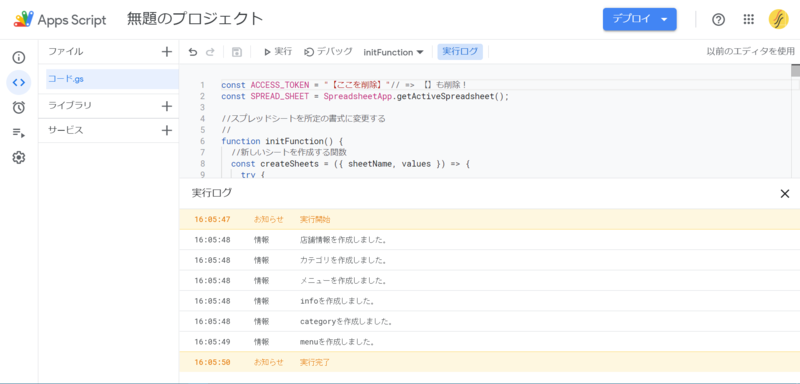Screen dimensions: 800x384
Task: Add a library with plus icon
Action: pyautogui.click(x=166, y=106)
